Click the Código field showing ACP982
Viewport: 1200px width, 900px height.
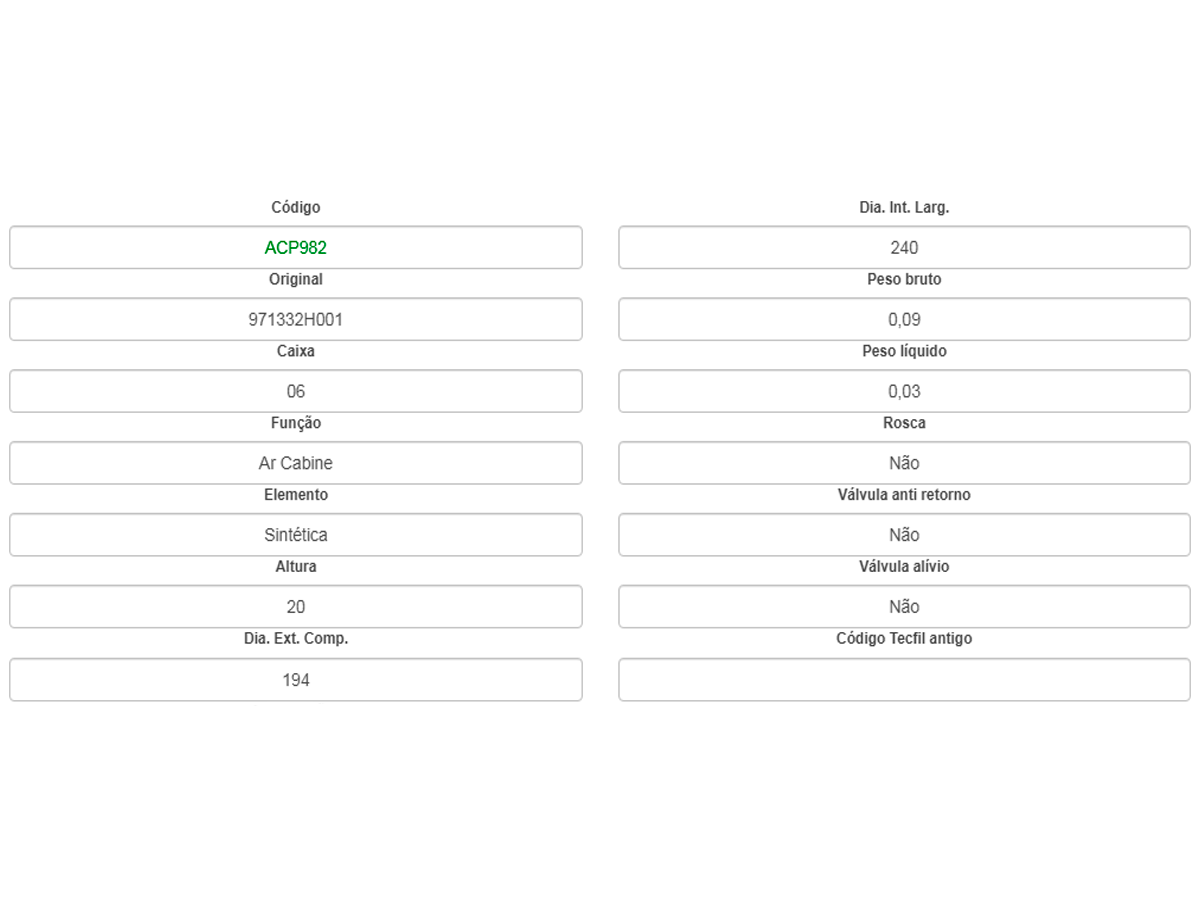click(x=296, y=248)
